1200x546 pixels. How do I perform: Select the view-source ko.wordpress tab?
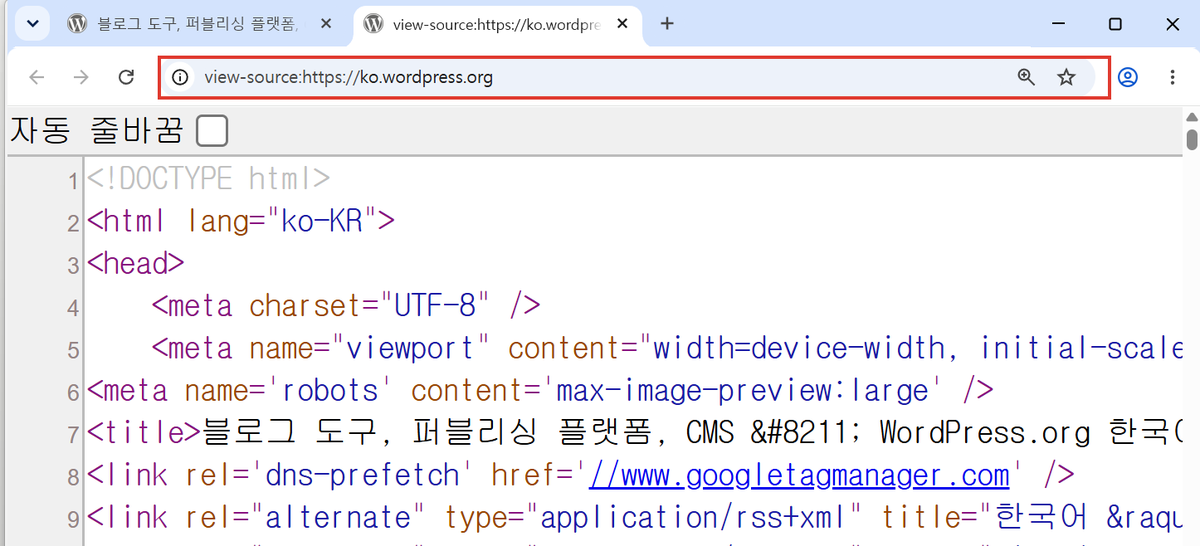[x=500, y=24]
